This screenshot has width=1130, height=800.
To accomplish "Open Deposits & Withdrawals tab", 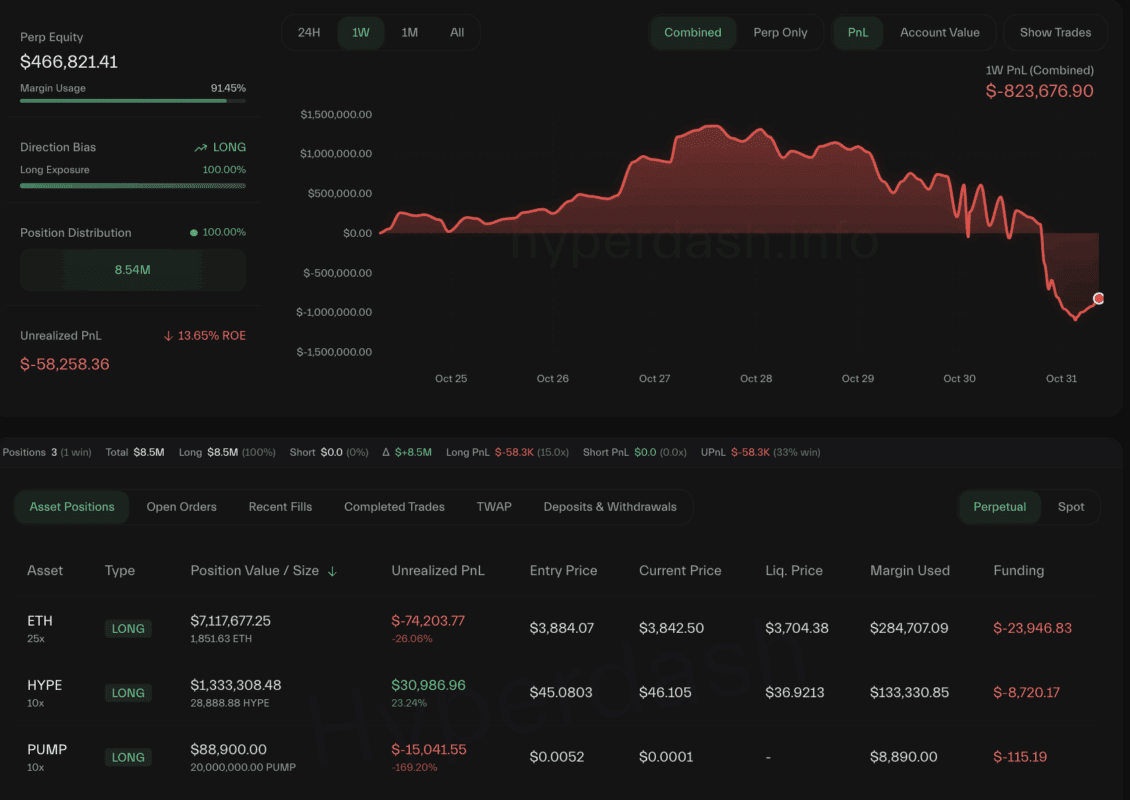I will (x=610, y=507).
